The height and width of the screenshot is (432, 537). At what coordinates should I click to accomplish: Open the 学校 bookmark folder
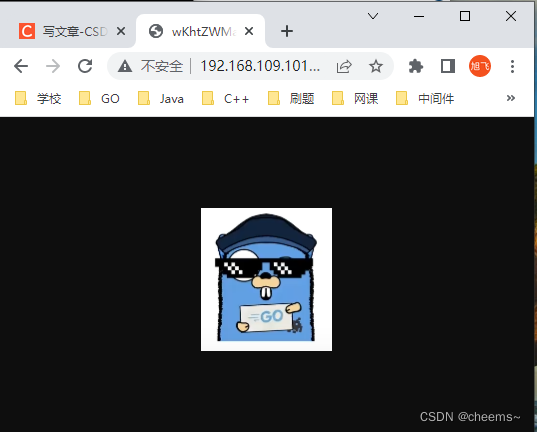(38, 99)
